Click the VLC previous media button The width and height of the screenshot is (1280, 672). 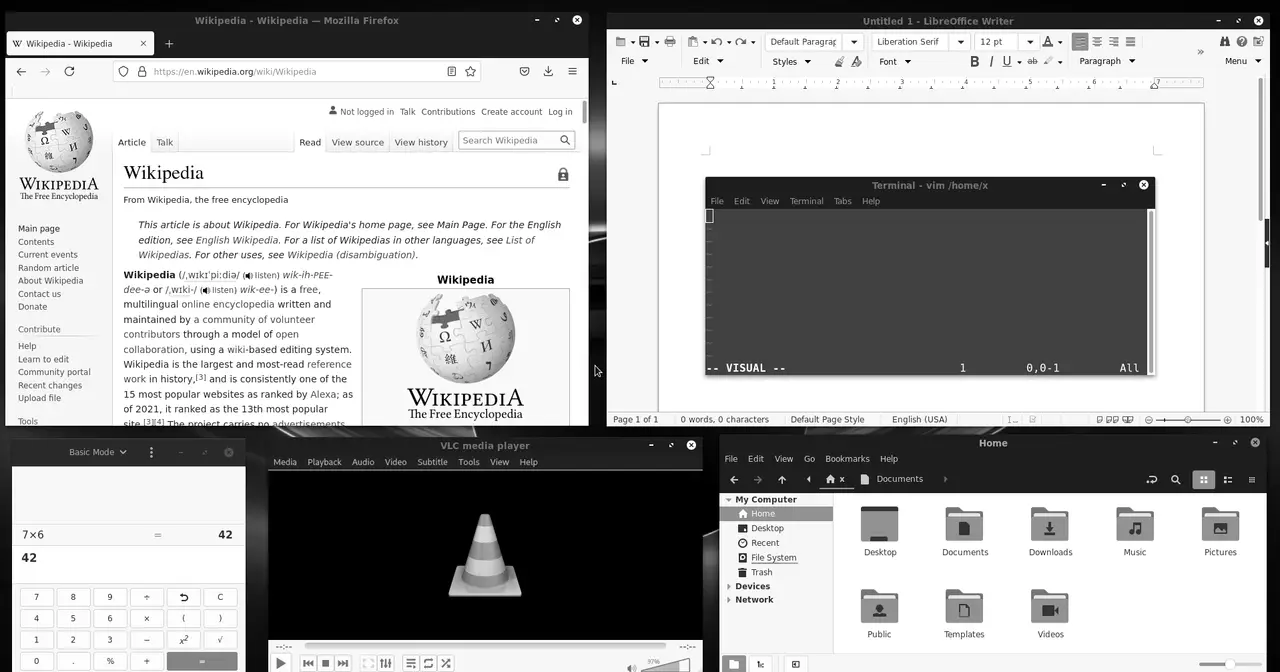[x=308, y=663]
